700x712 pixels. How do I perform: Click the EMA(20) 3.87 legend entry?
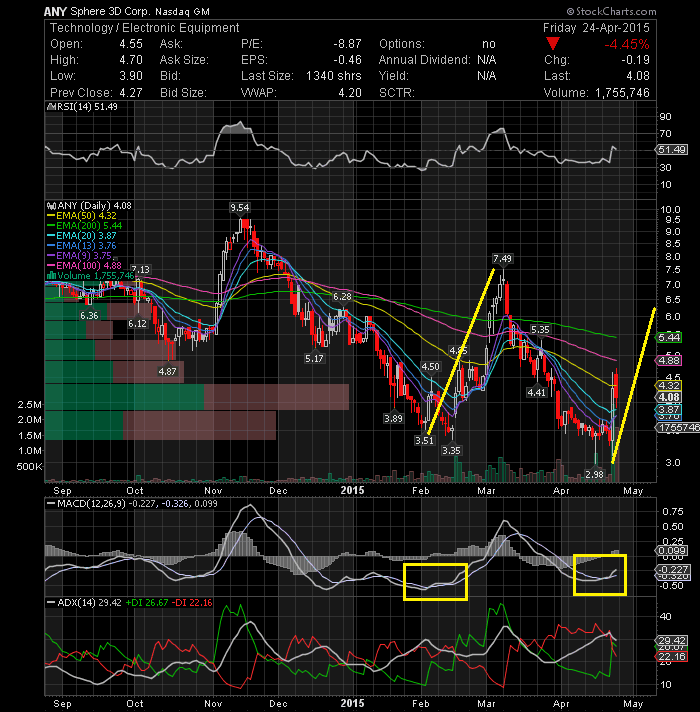pyautogui.click(x=81, y=236)
